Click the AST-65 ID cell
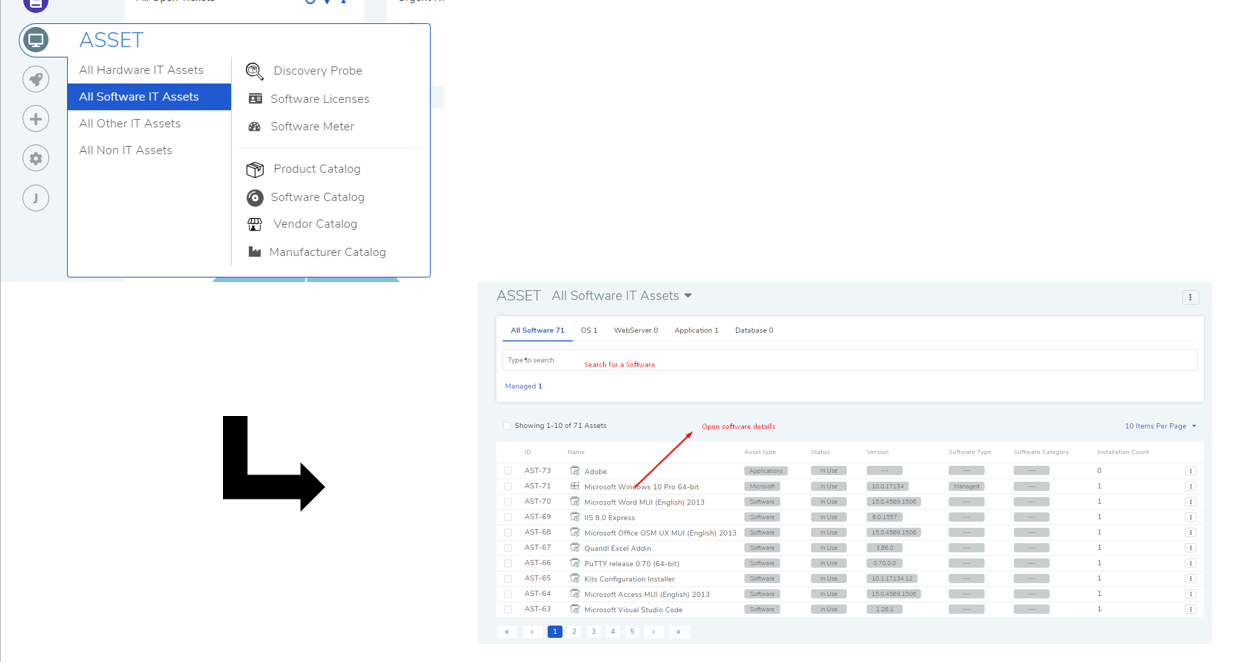The image size is (1244, 662). click(538, 578)
